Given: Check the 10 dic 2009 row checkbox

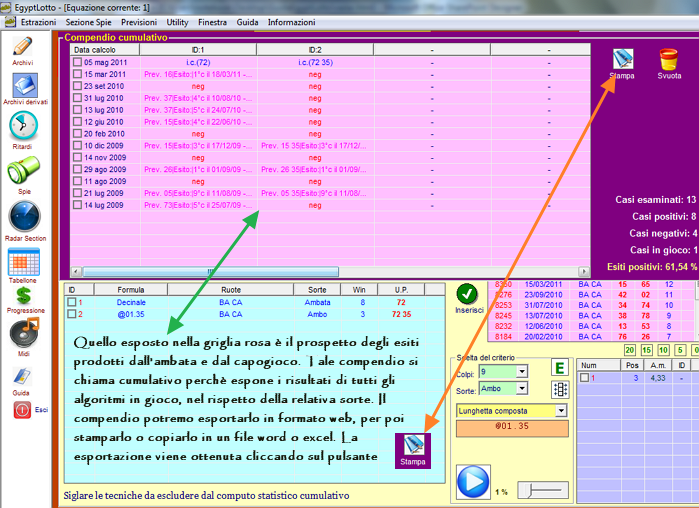Looking at the screenshot, I should 78,145.
